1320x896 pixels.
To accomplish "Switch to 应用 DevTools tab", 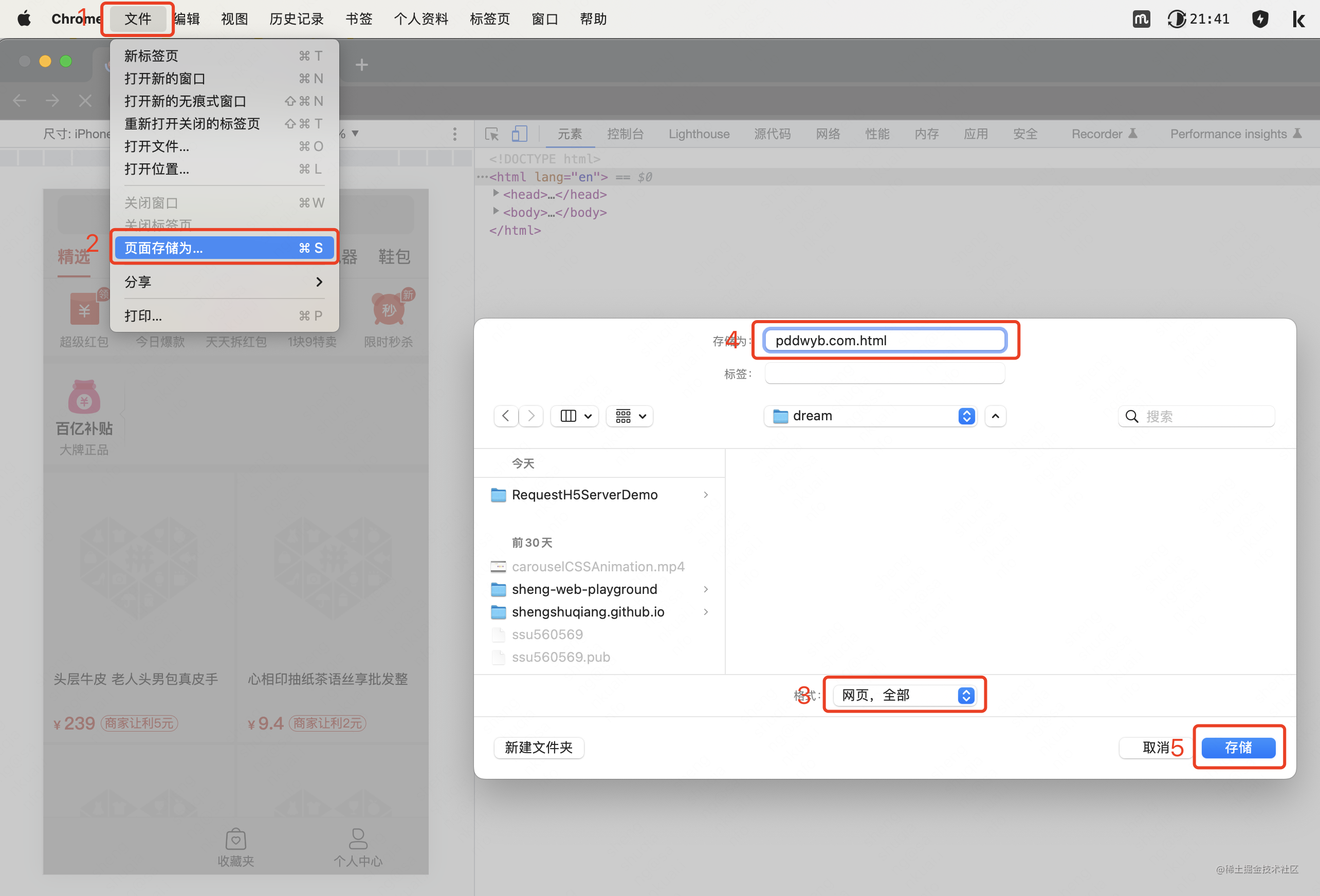I will click(x=976, y=134).
